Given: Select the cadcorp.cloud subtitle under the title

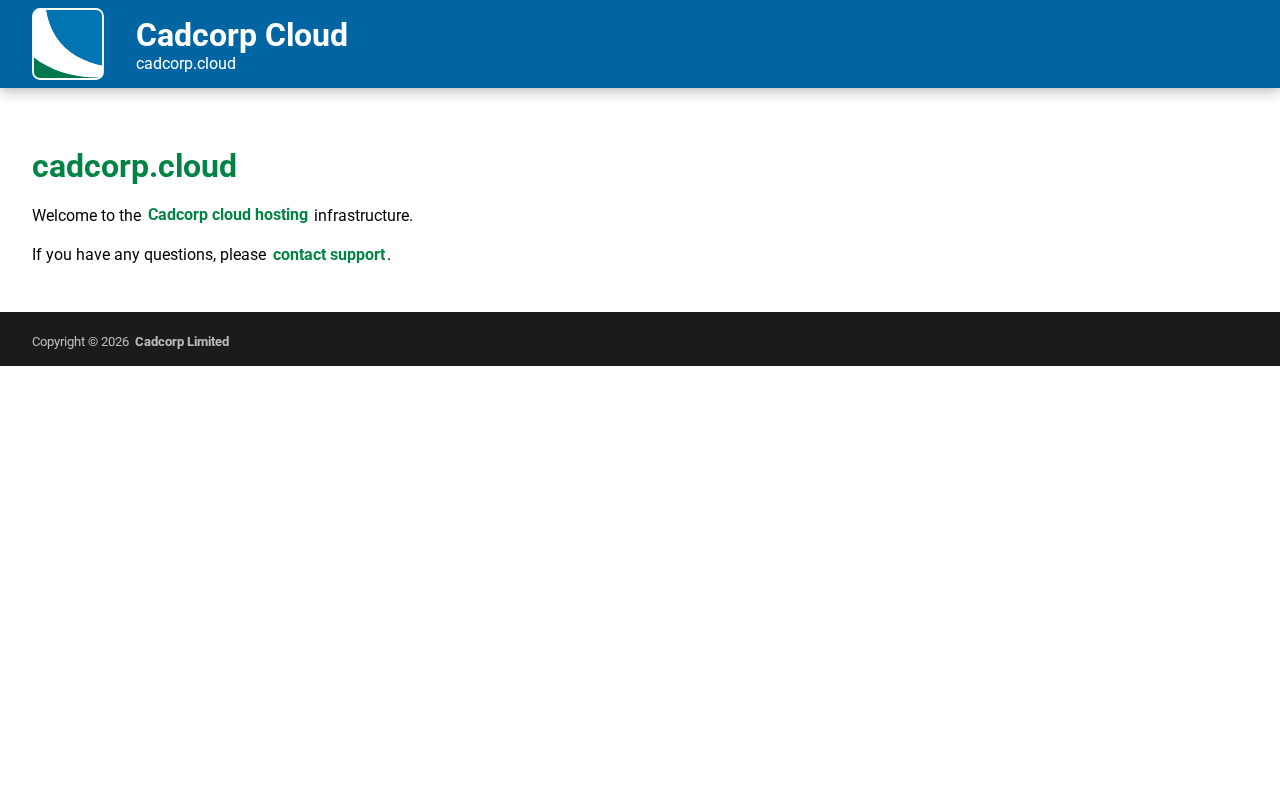Looking at the screenshot, I should click(x=186, y=64).
